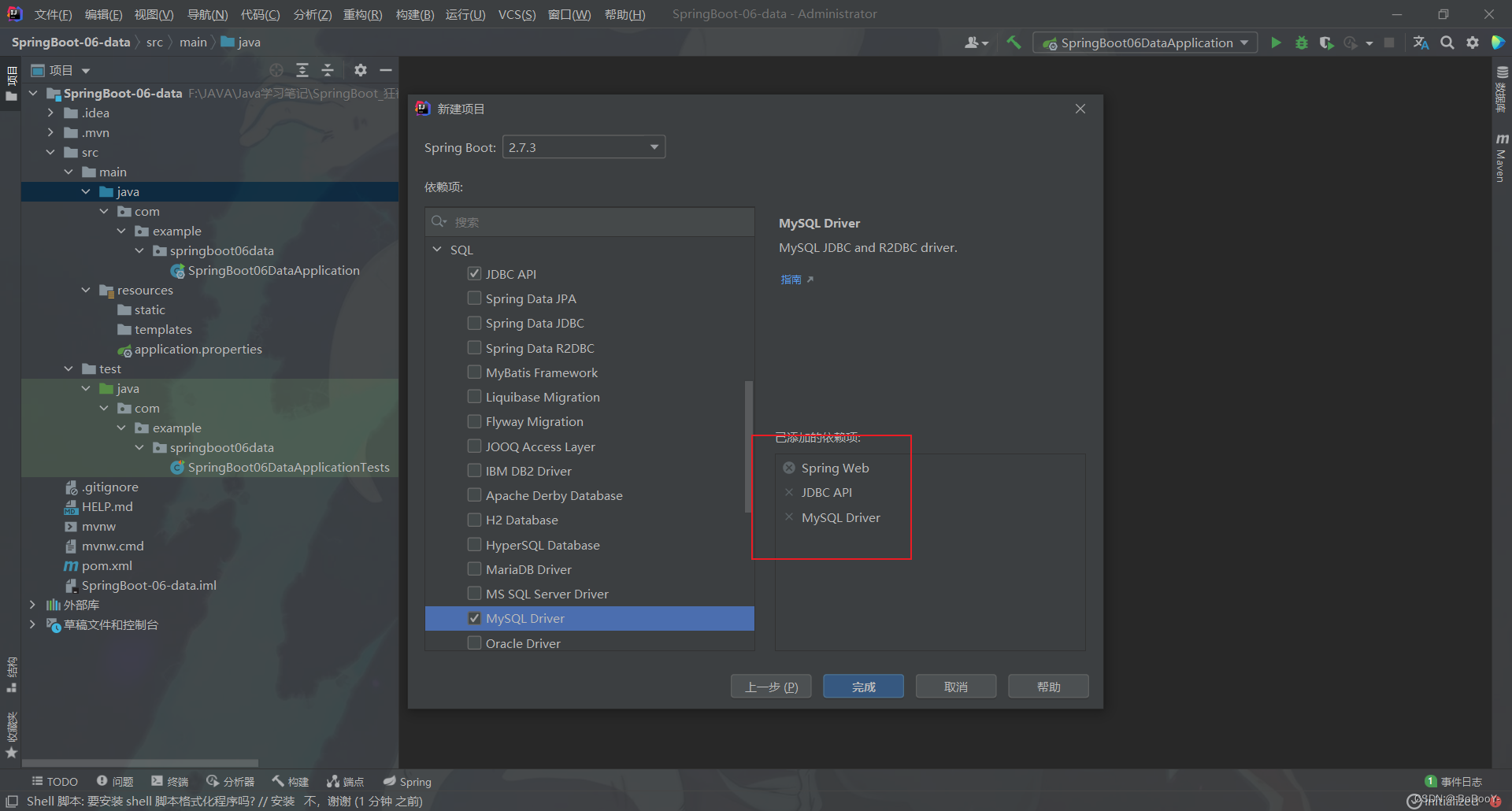Collapse the SQL dependency category
The height and width of the screenshot is (811, 1512).
(x=437, y=250)
